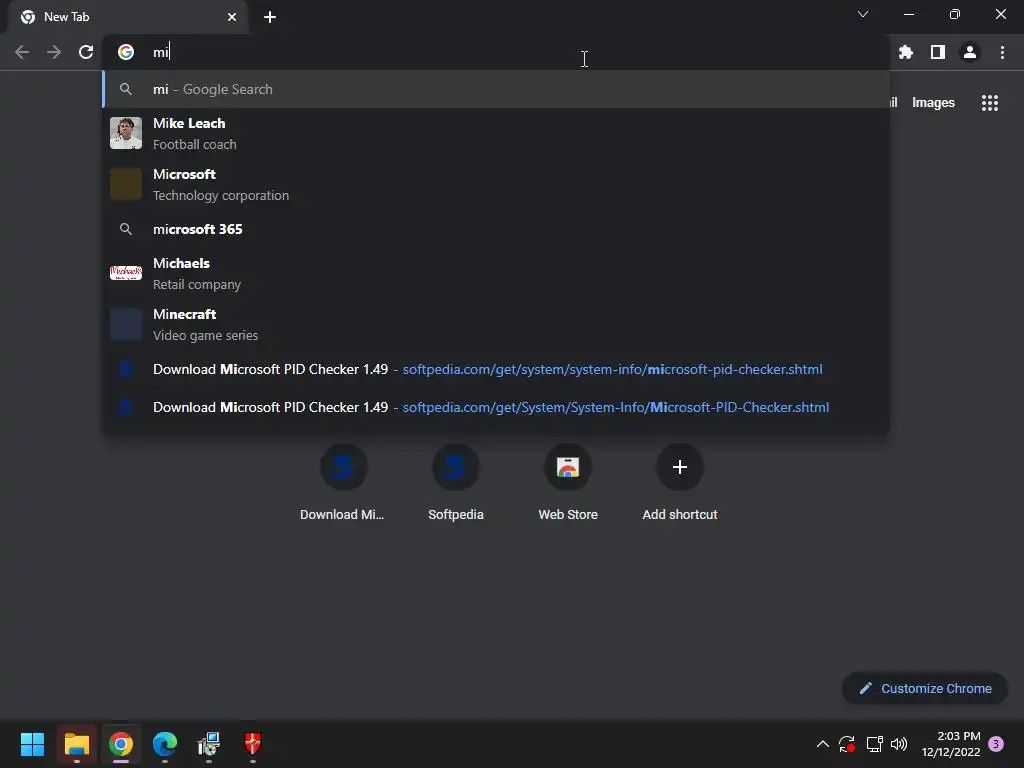
Task: Show hidden system tray icons chevron
Action: [823, 744]
